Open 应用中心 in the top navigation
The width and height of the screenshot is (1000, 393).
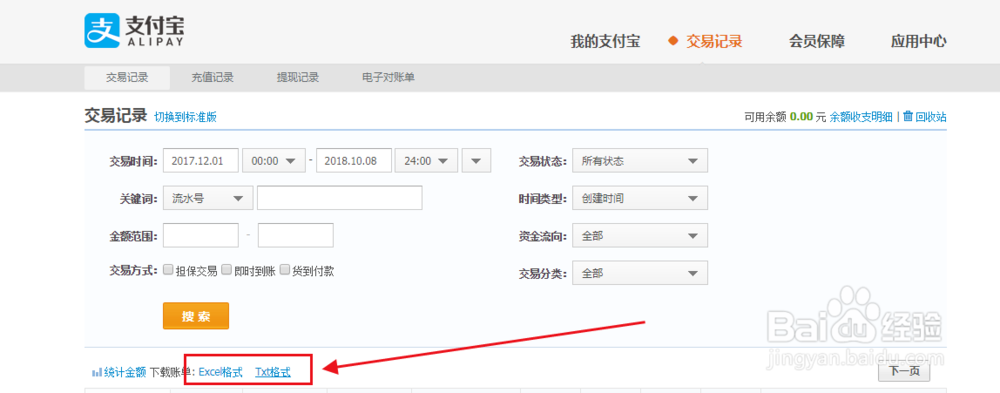(918, 42)
